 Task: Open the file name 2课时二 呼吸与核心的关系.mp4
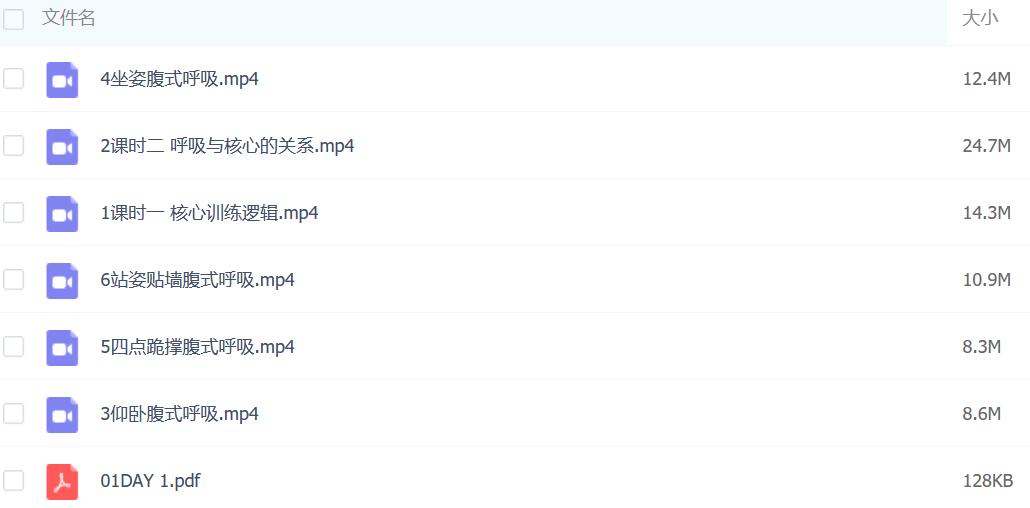click(x=227, y=146)
